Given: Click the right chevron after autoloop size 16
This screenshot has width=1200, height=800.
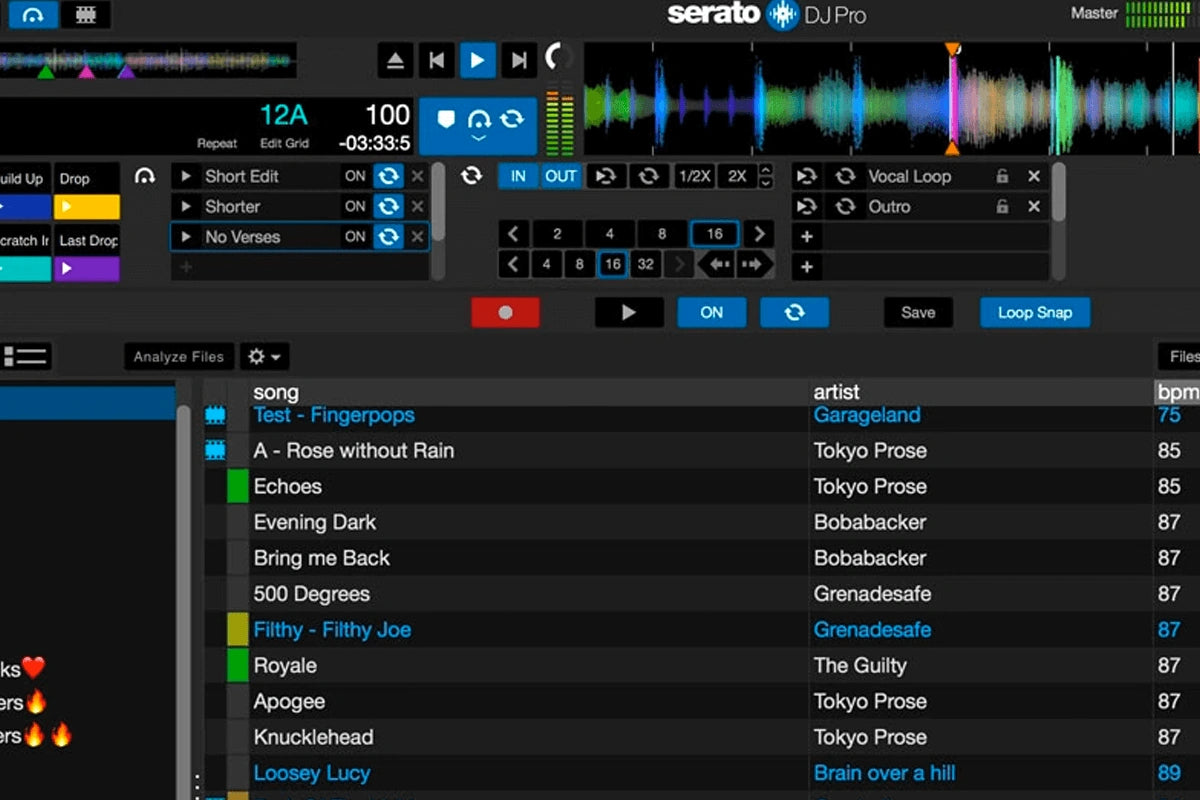Looking at the screenshot, I should click(x=759, y=233).
